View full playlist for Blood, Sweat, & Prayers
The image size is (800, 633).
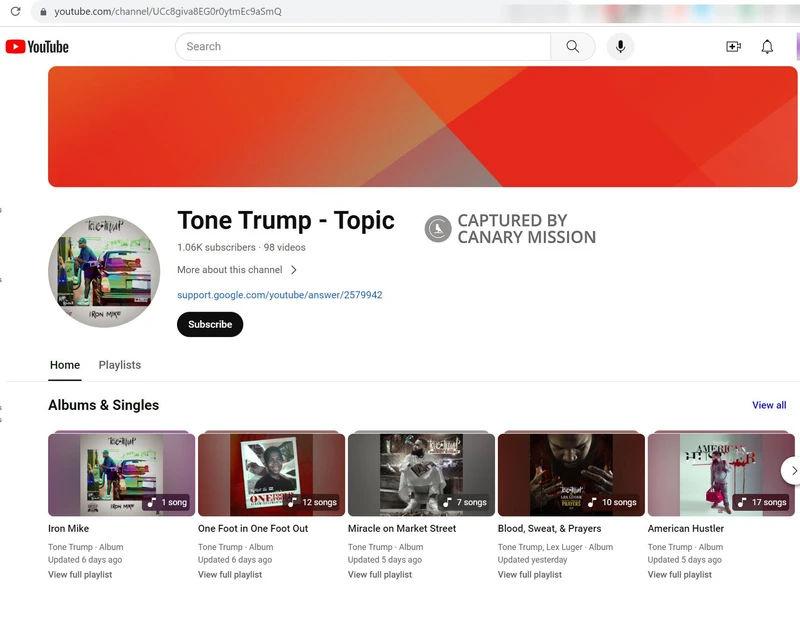pyautogui.click(x=530, y=574)
